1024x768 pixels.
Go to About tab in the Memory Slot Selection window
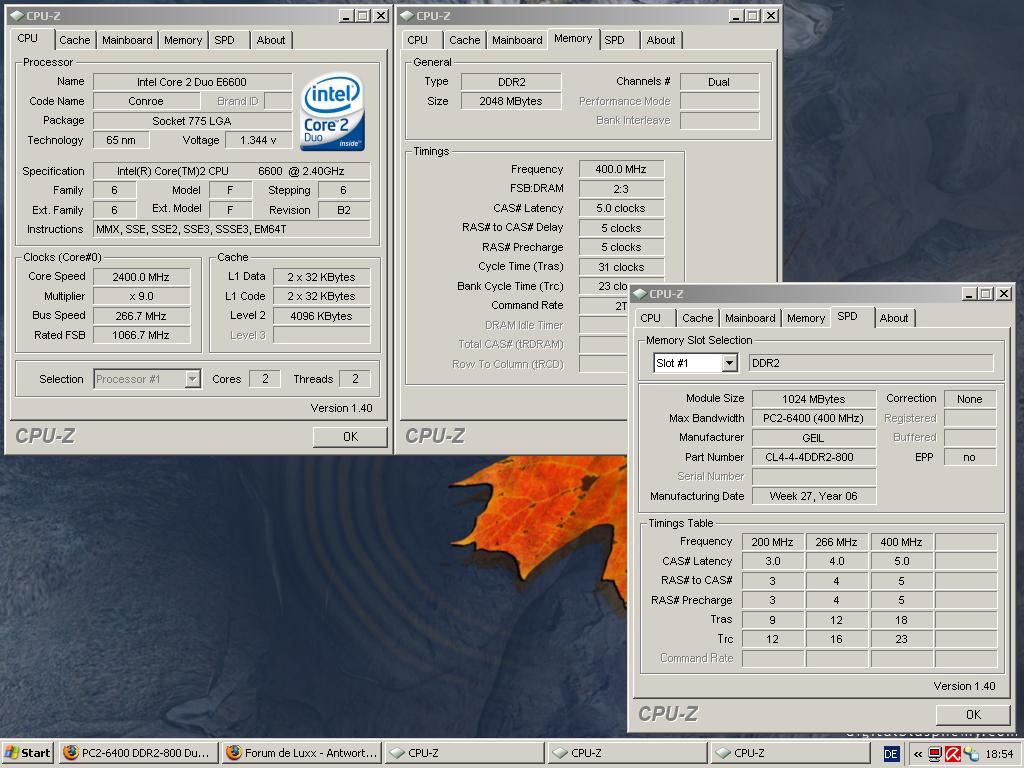click(894, 318)
